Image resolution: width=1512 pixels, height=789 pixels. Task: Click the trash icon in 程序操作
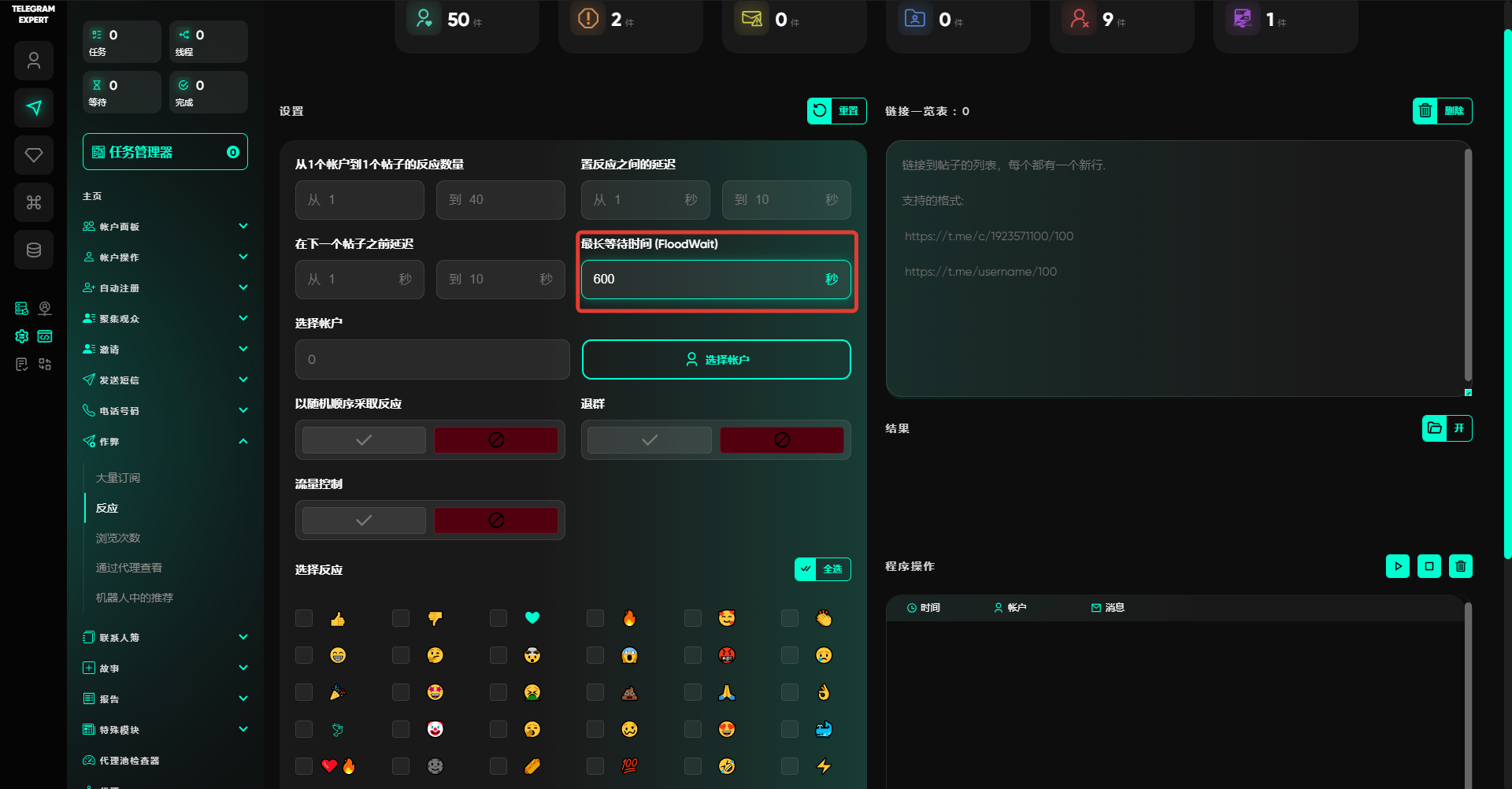point(1460,566)
